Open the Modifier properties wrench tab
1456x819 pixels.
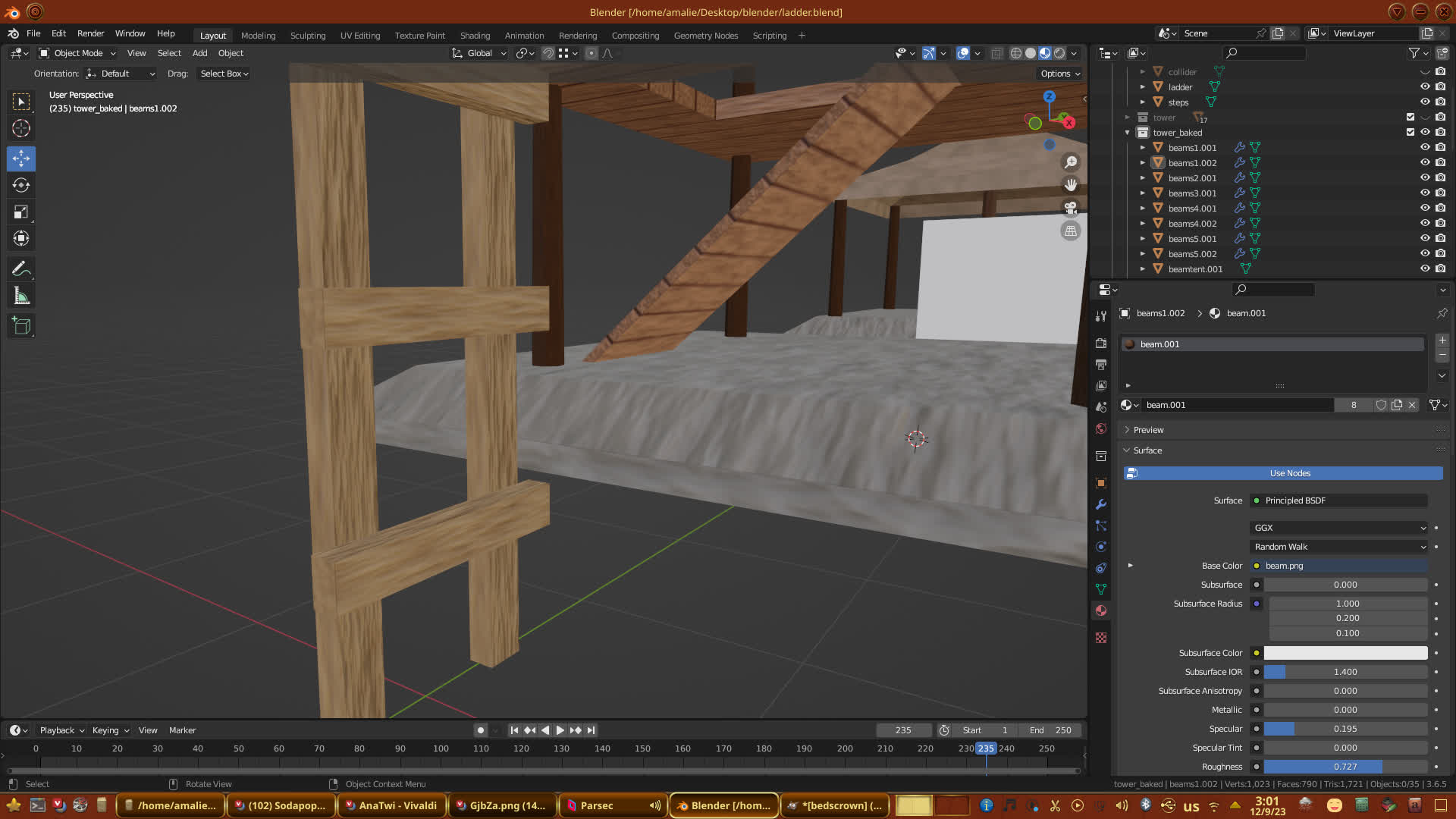click(x=1101, y=504)
